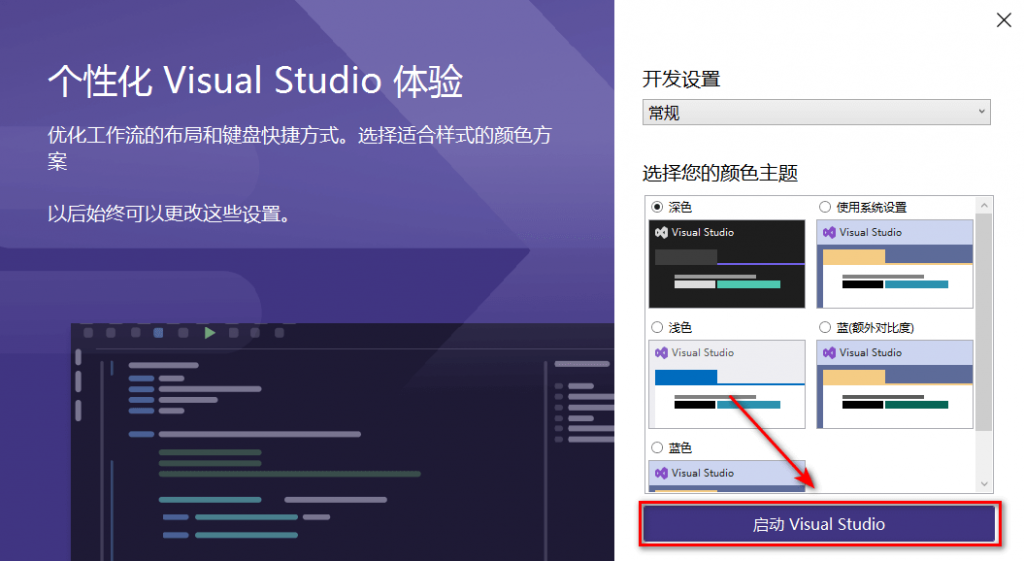The width and height of the screenshot is (1024, 561).
Task: Select the 蓝色 blue theme radio button
Action: 657,447
